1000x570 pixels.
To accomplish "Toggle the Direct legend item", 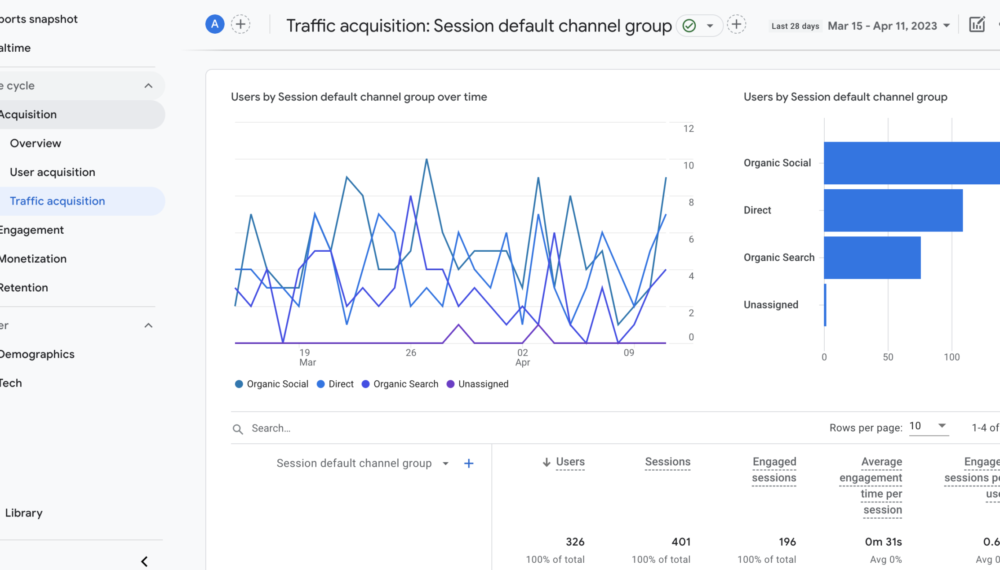I will click(x=335, y=384).
